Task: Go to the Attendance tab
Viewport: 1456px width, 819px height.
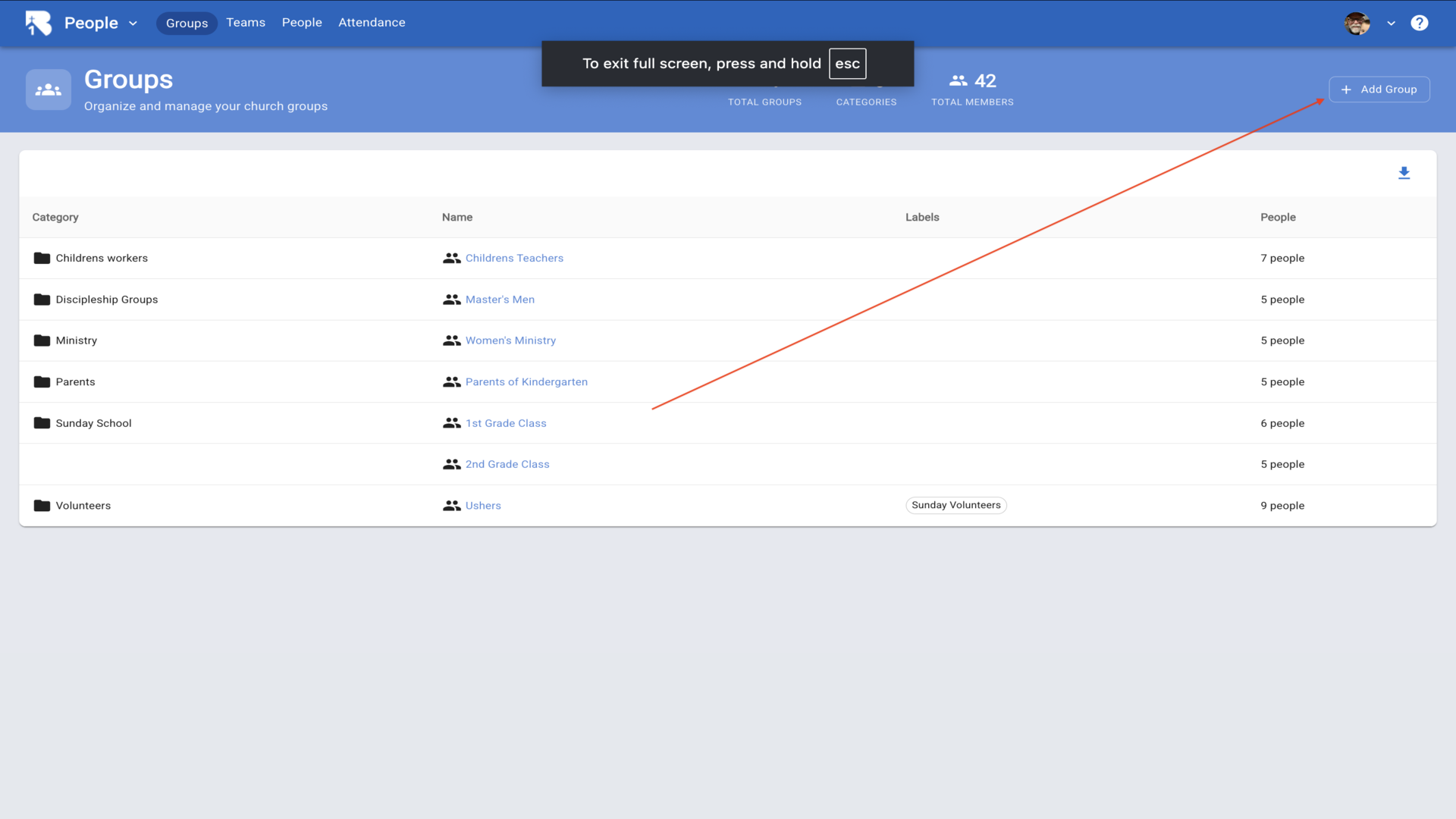Action: tap(372, 23)
